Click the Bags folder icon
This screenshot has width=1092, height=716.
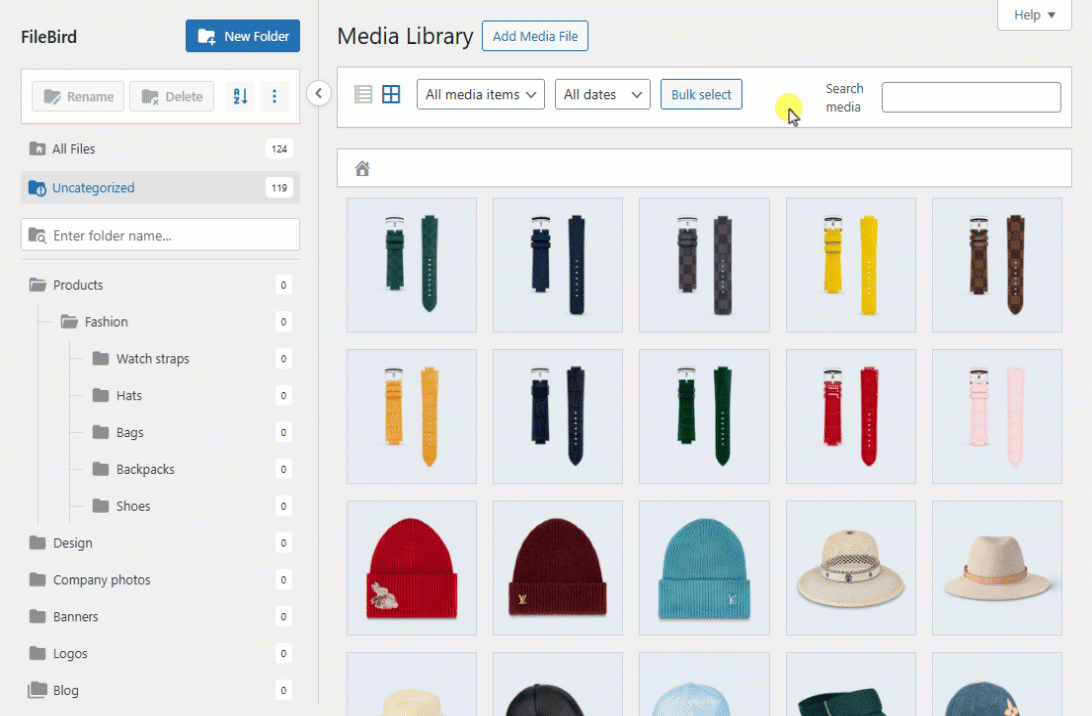[101, 432]
